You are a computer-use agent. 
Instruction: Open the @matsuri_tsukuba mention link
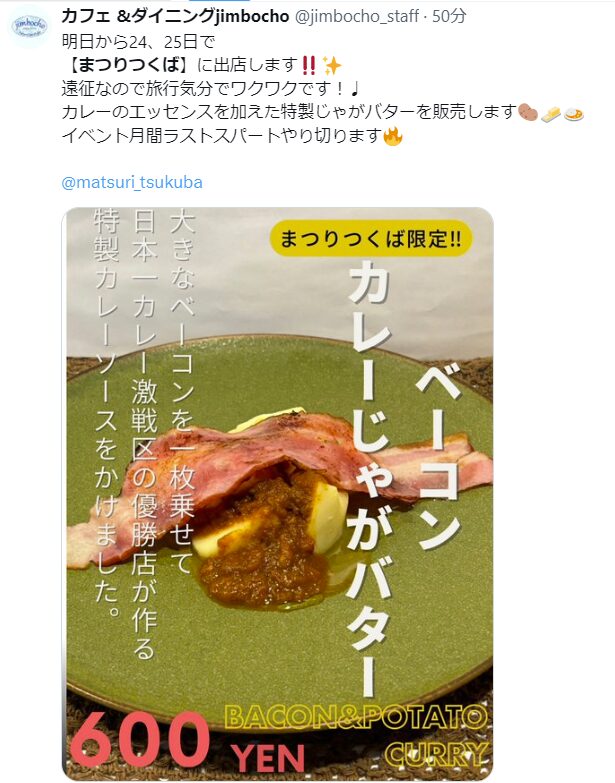tap(132, 182)
